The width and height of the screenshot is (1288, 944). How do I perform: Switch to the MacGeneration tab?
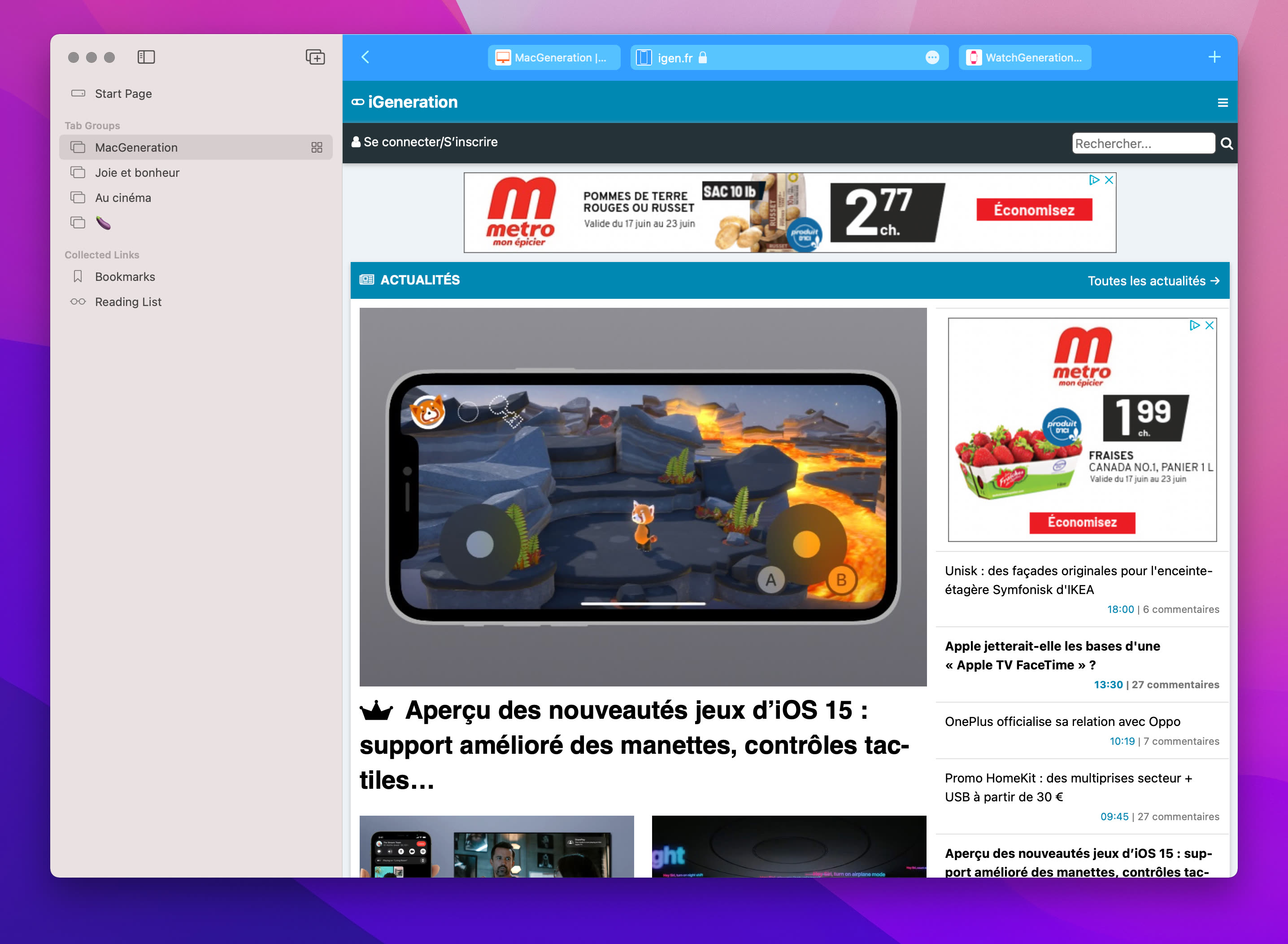553,57
